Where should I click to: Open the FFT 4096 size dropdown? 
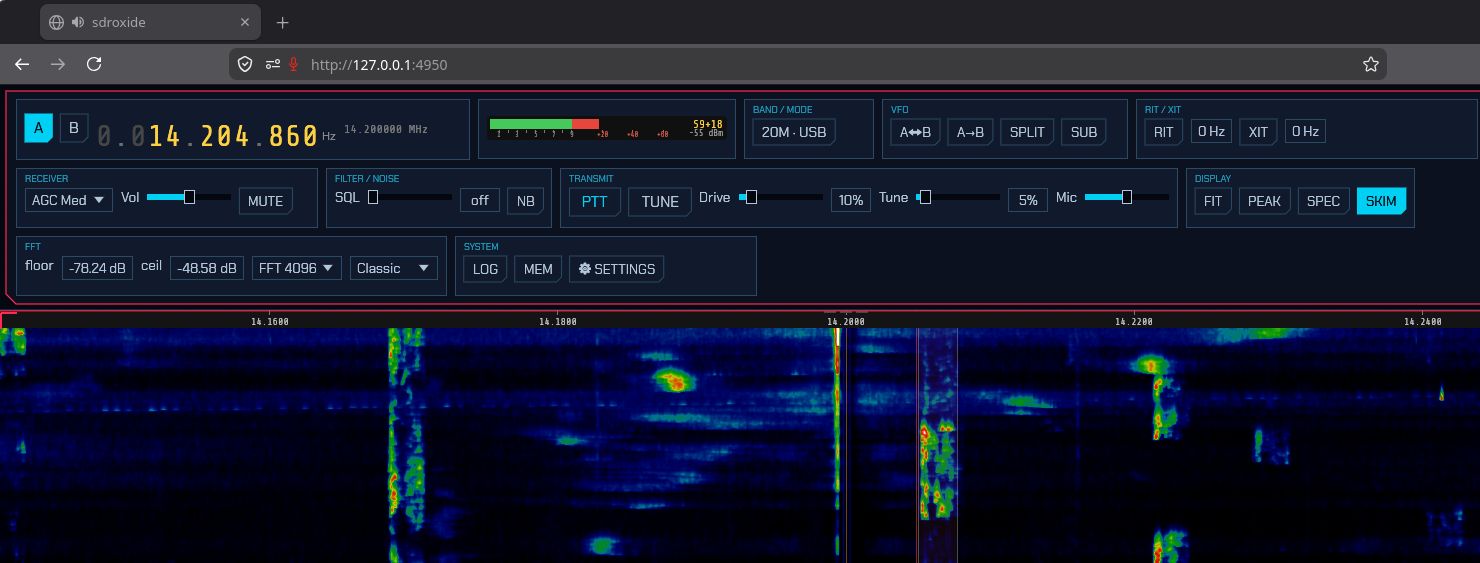coord(297,268)
